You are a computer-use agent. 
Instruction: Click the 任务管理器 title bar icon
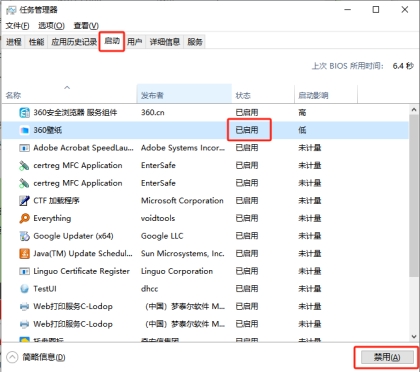point(11,10)
